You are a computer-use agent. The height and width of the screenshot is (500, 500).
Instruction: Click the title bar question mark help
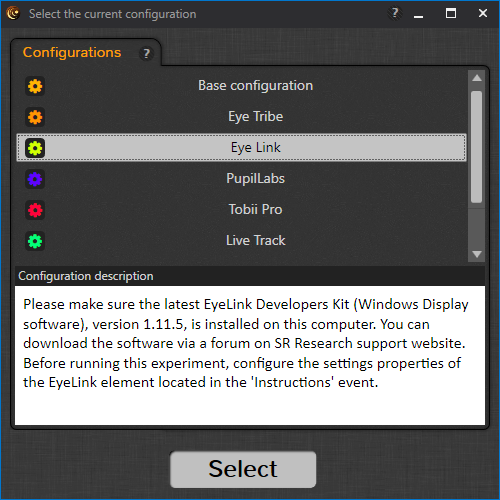pos(395,13)
